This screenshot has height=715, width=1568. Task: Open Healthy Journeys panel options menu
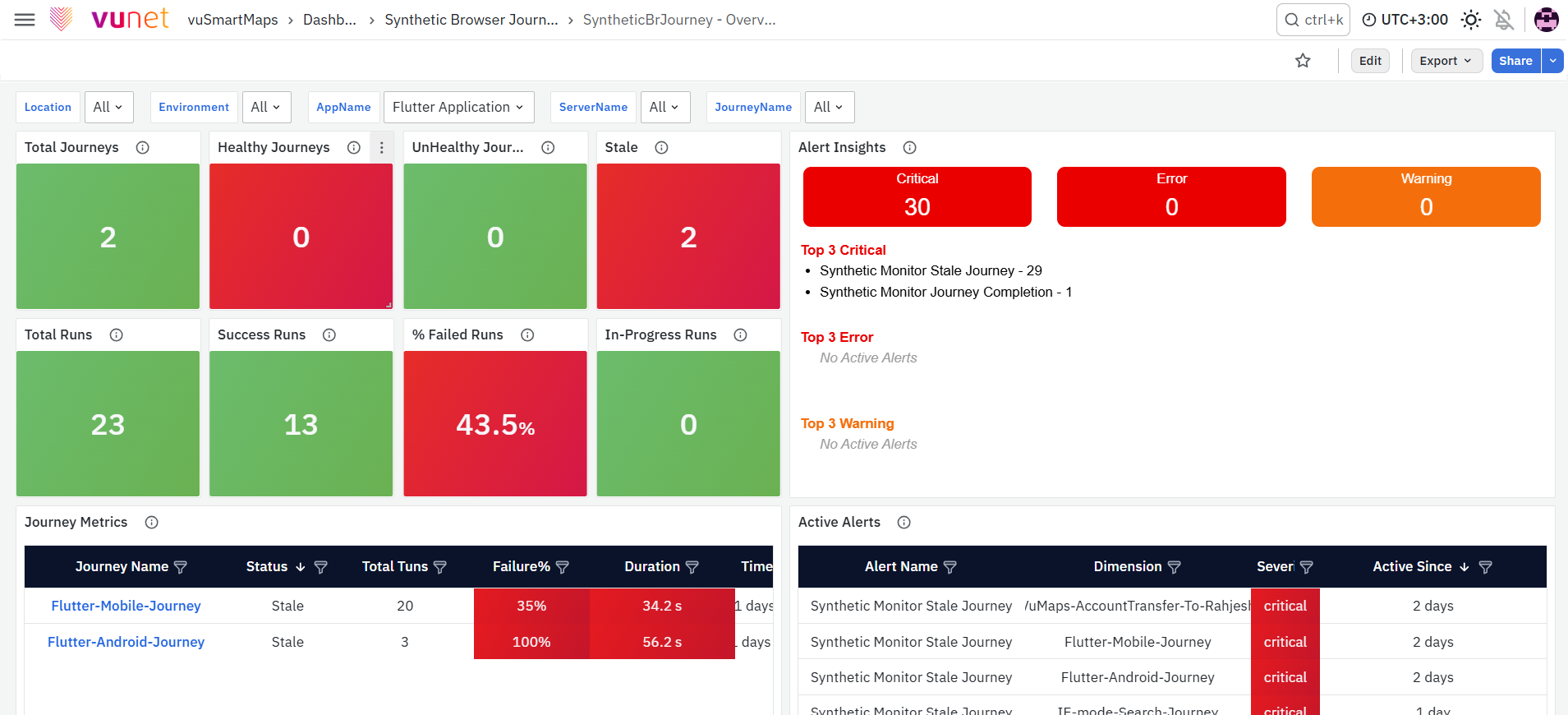[x=381, y=148]
